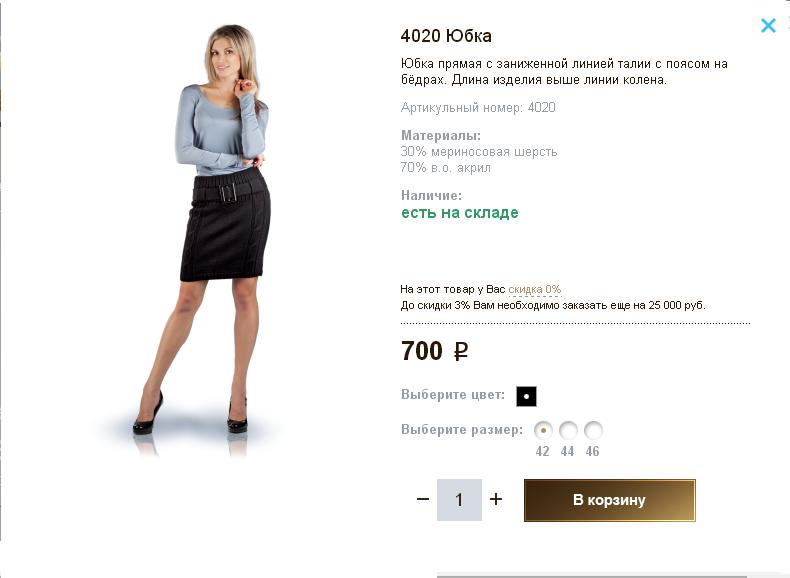
Task: Click the "До скидки 3%" notice text
Action: click(553, 305)
